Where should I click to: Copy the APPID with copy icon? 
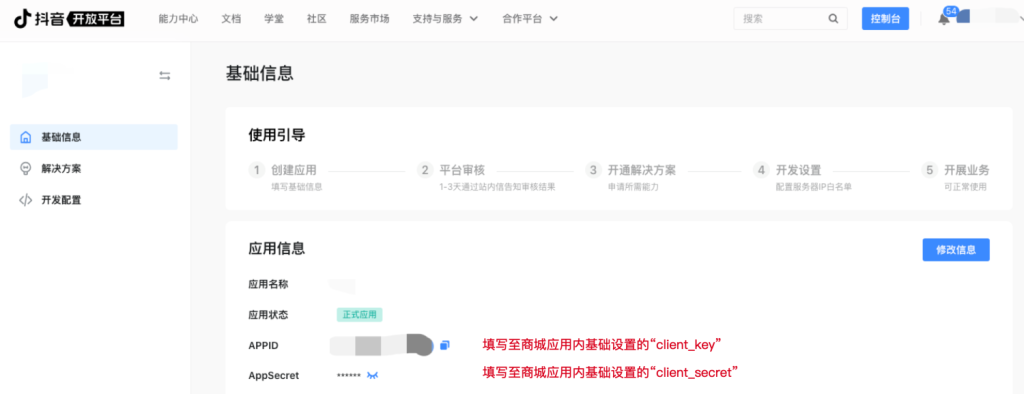tap(445, 345)
